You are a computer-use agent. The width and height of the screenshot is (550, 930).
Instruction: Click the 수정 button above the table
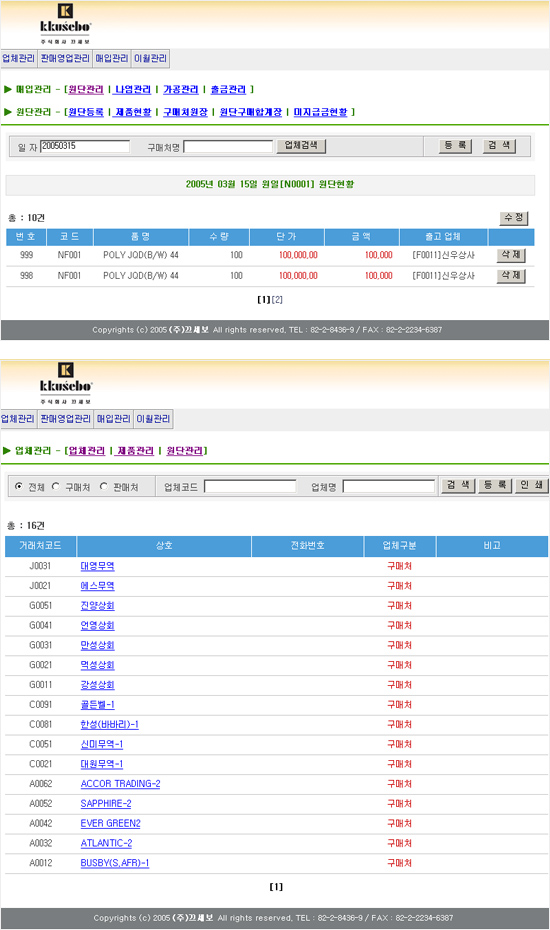(513, 218)
